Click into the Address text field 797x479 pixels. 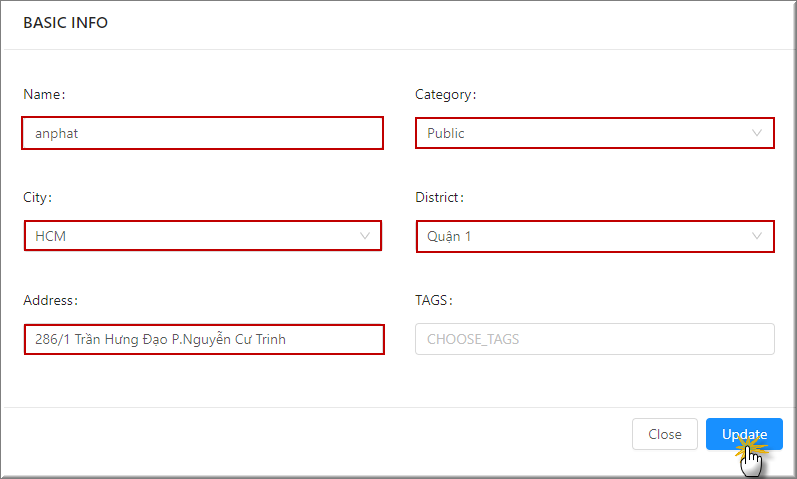coord(204,339)
